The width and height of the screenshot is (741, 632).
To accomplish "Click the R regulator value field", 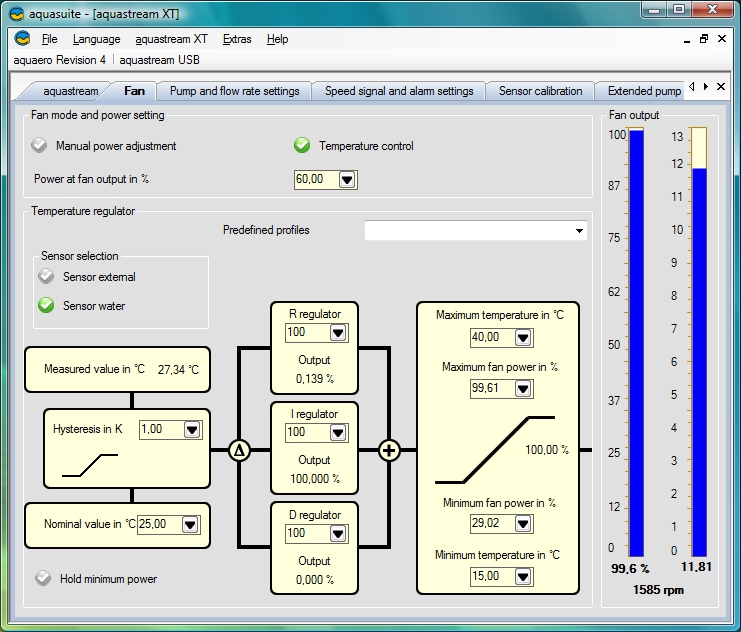I will [308, 333].
